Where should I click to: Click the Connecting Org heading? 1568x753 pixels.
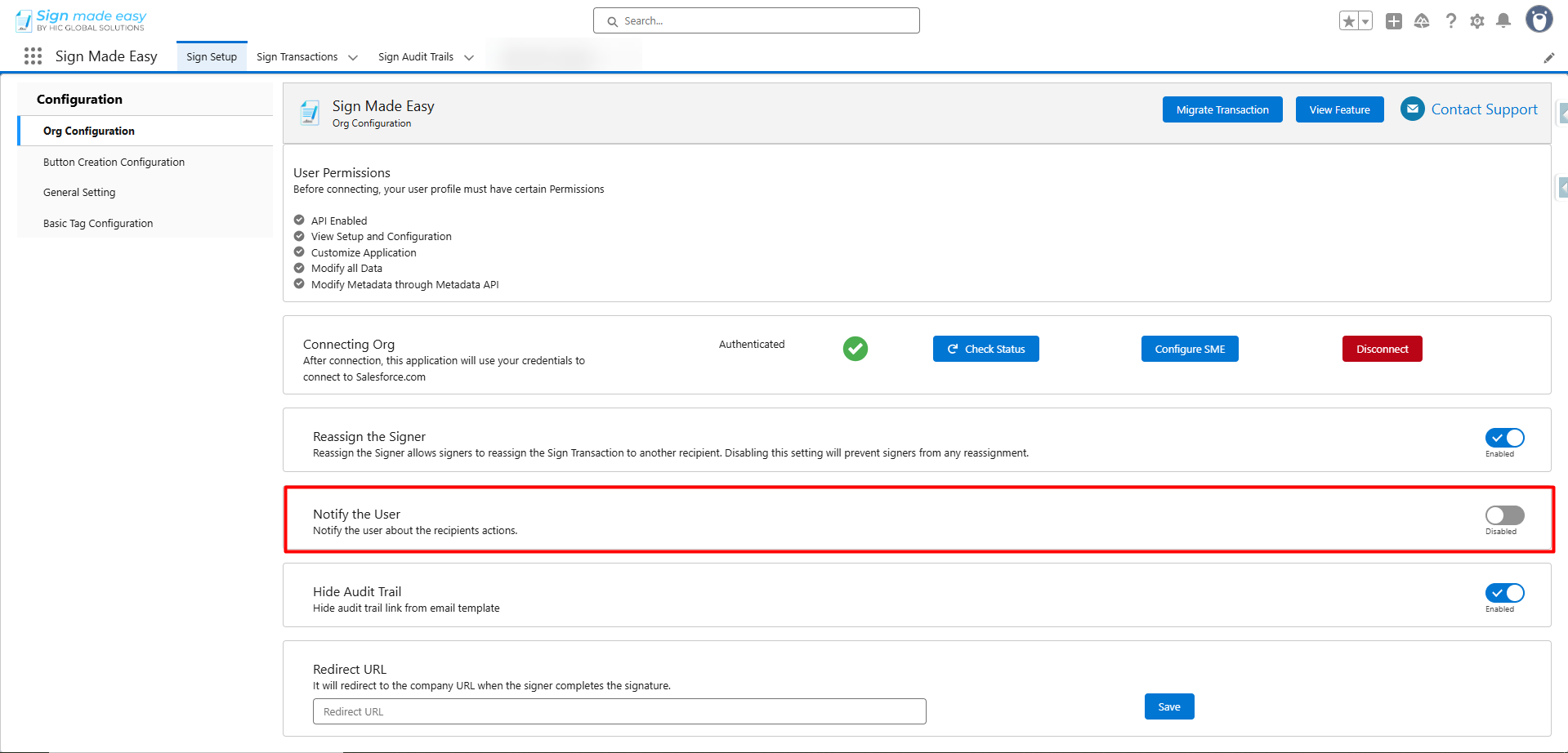pyautogui.click(x=349, y=345)
